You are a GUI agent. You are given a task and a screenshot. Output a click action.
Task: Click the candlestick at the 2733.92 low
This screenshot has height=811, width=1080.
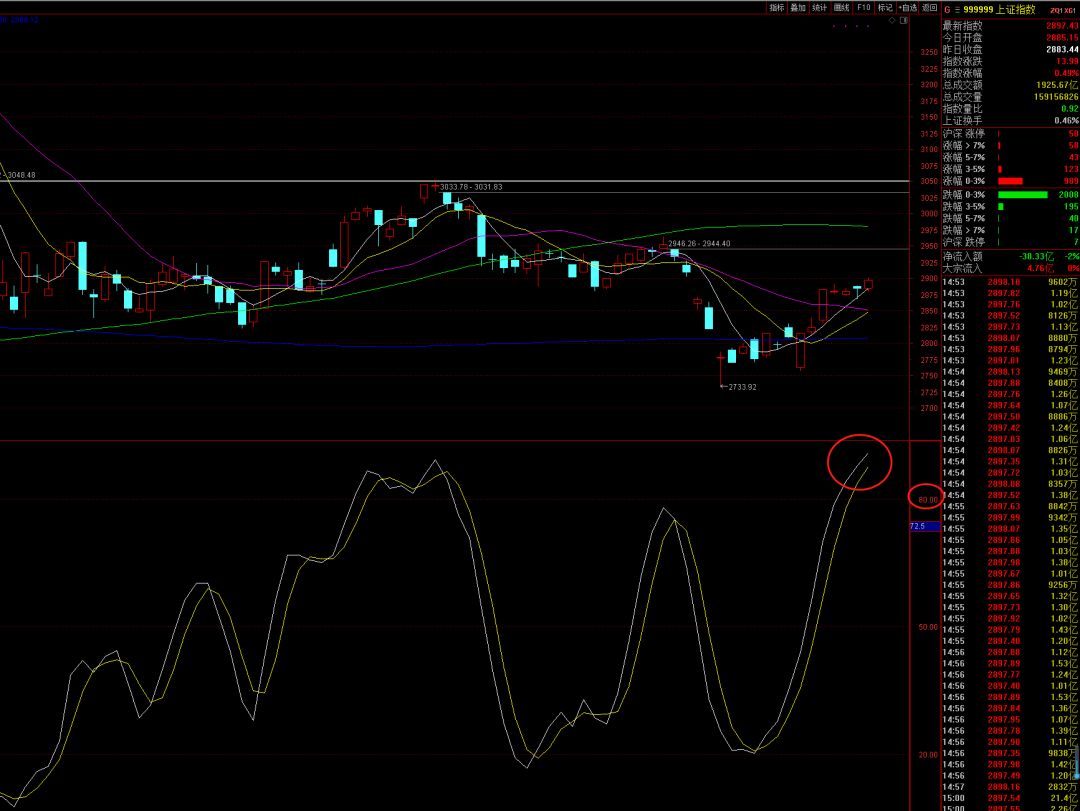(721, 369)
